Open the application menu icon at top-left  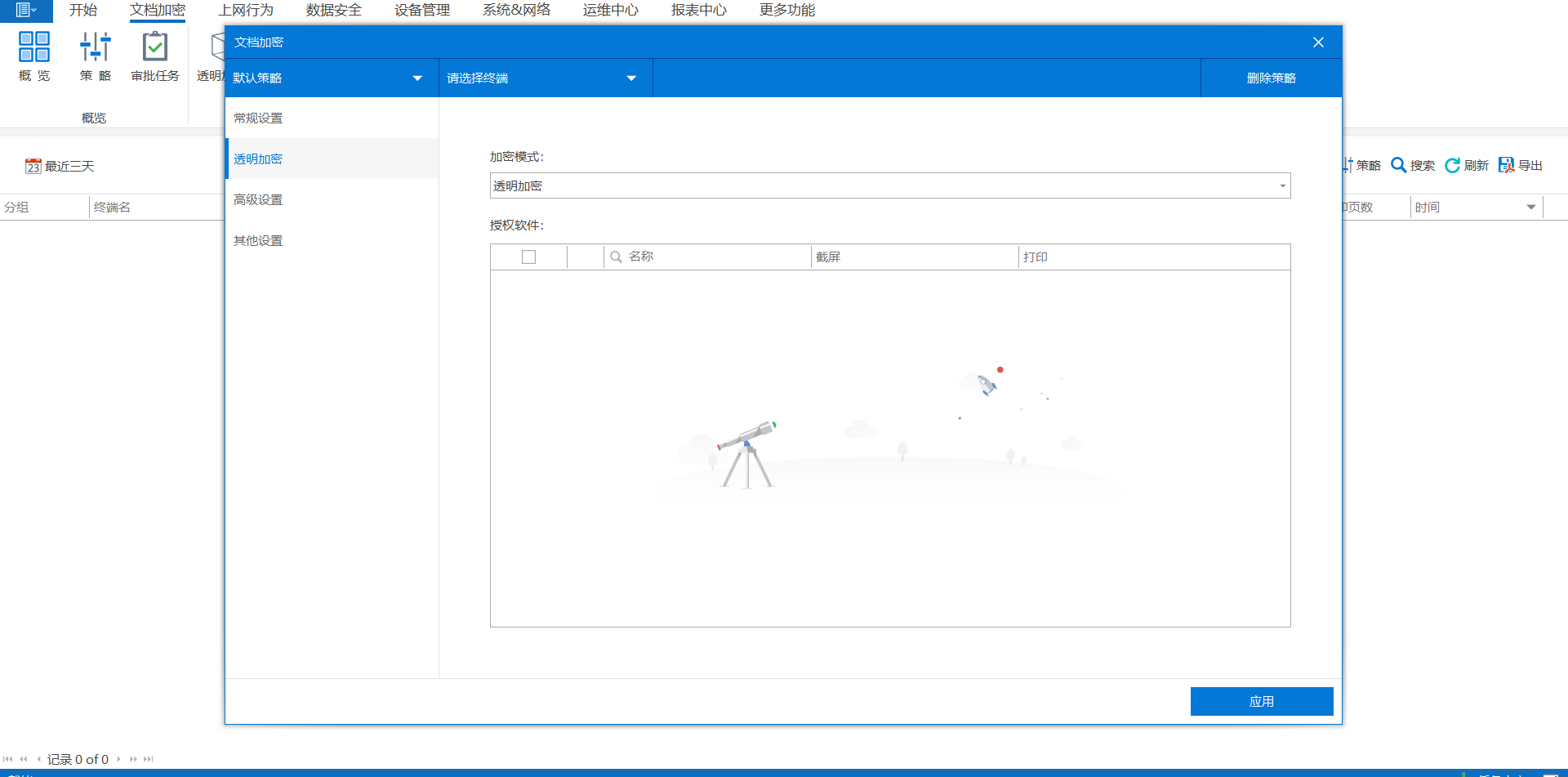pyautogui.click(x=25, y=10)
